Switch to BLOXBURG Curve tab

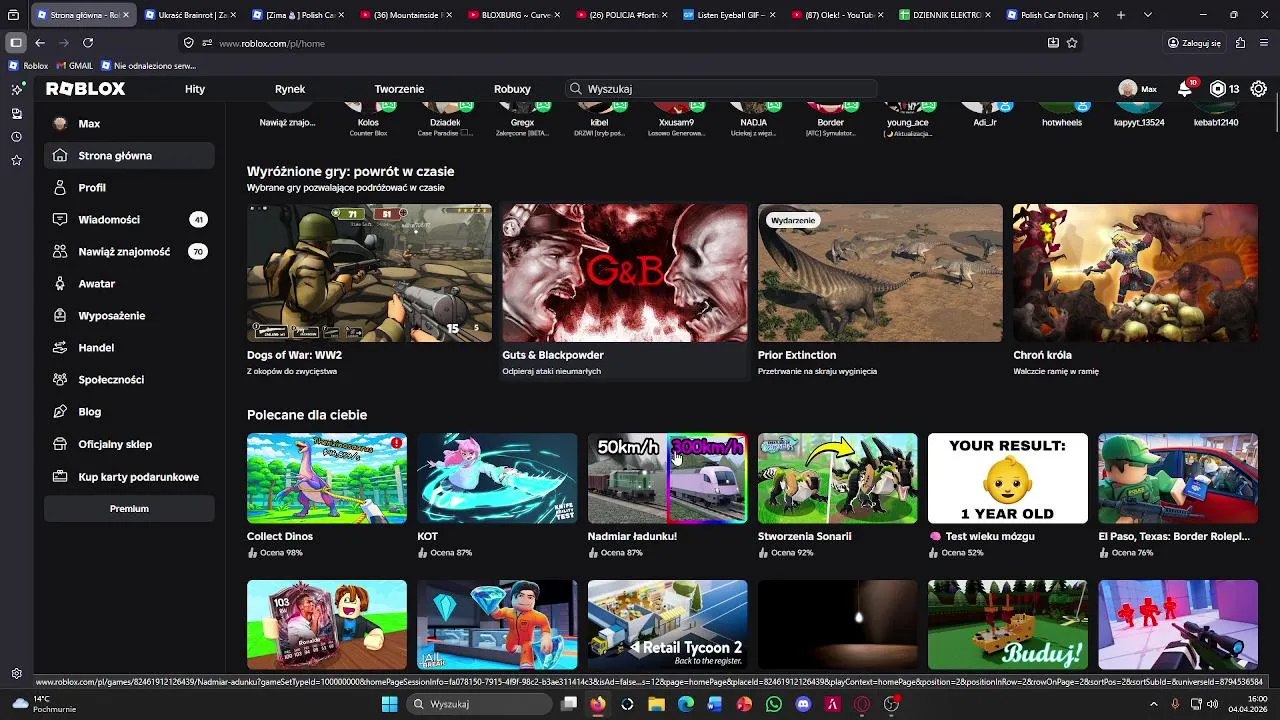515,15
